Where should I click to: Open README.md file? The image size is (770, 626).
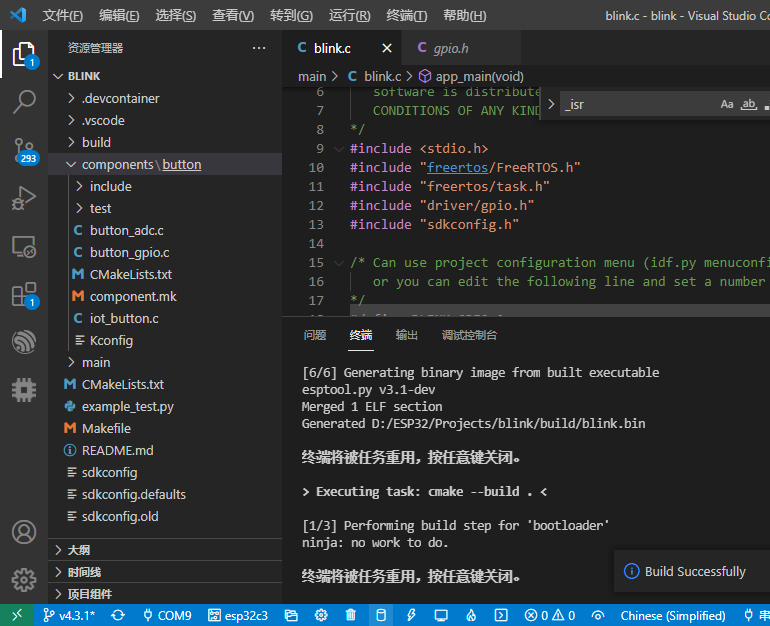tap(165, 450)
